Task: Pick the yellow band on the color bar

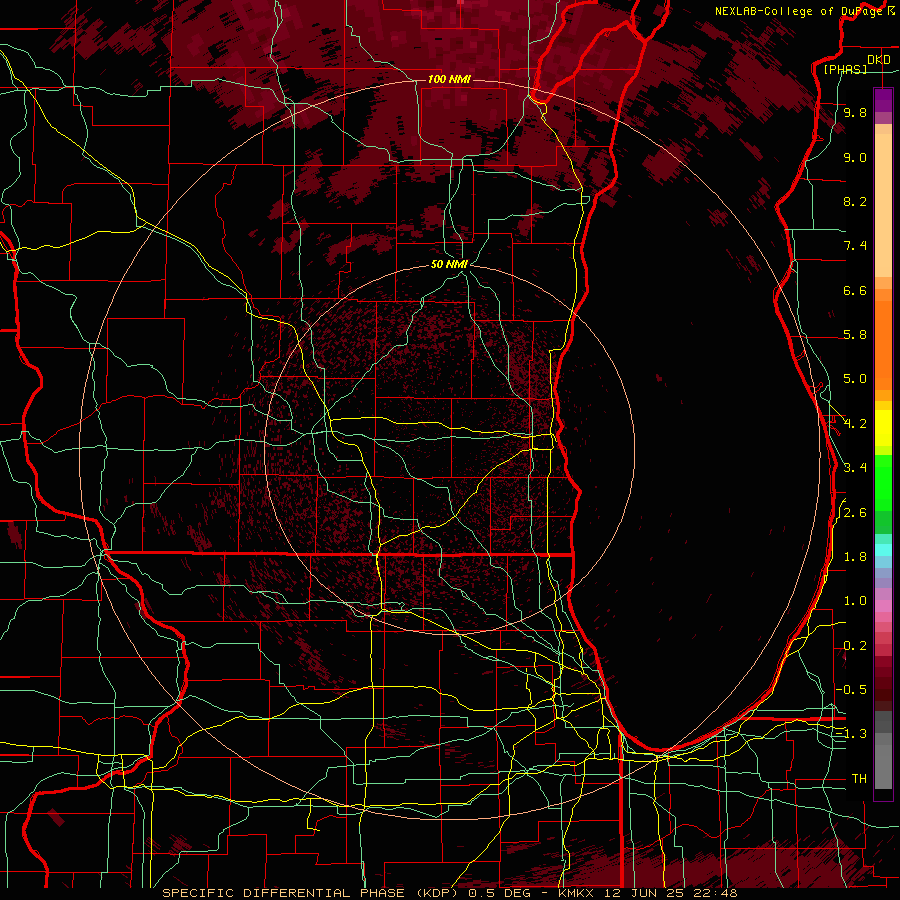Action: coord(883,428)
